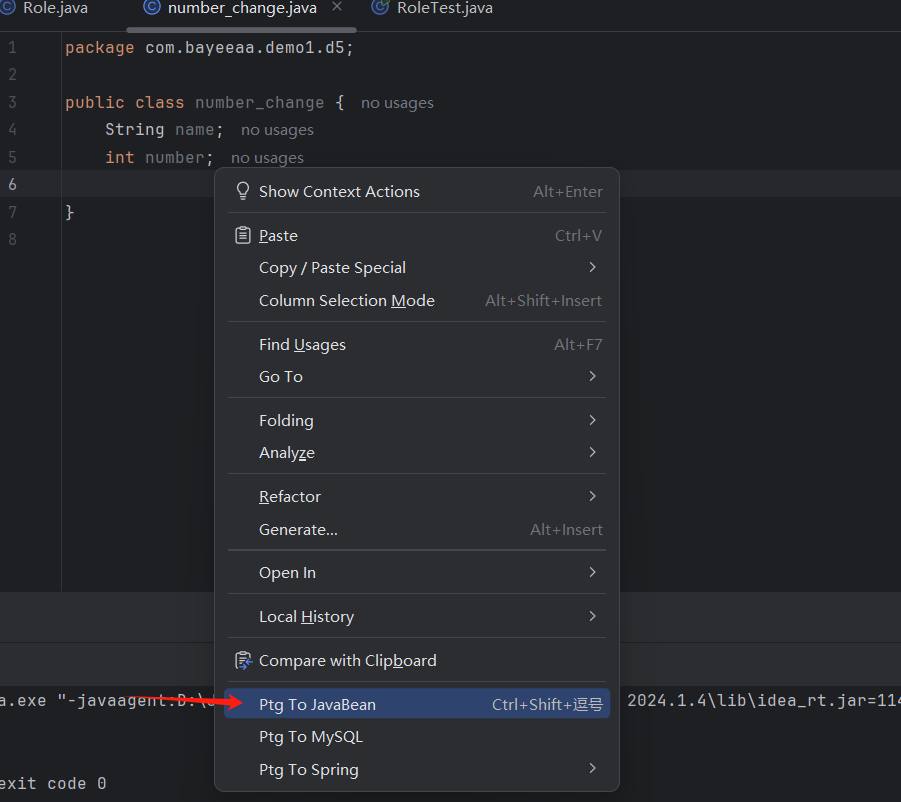Open the Local History submenu
Image resolution: width=901 pixels, height=802 pixels.
306,617
